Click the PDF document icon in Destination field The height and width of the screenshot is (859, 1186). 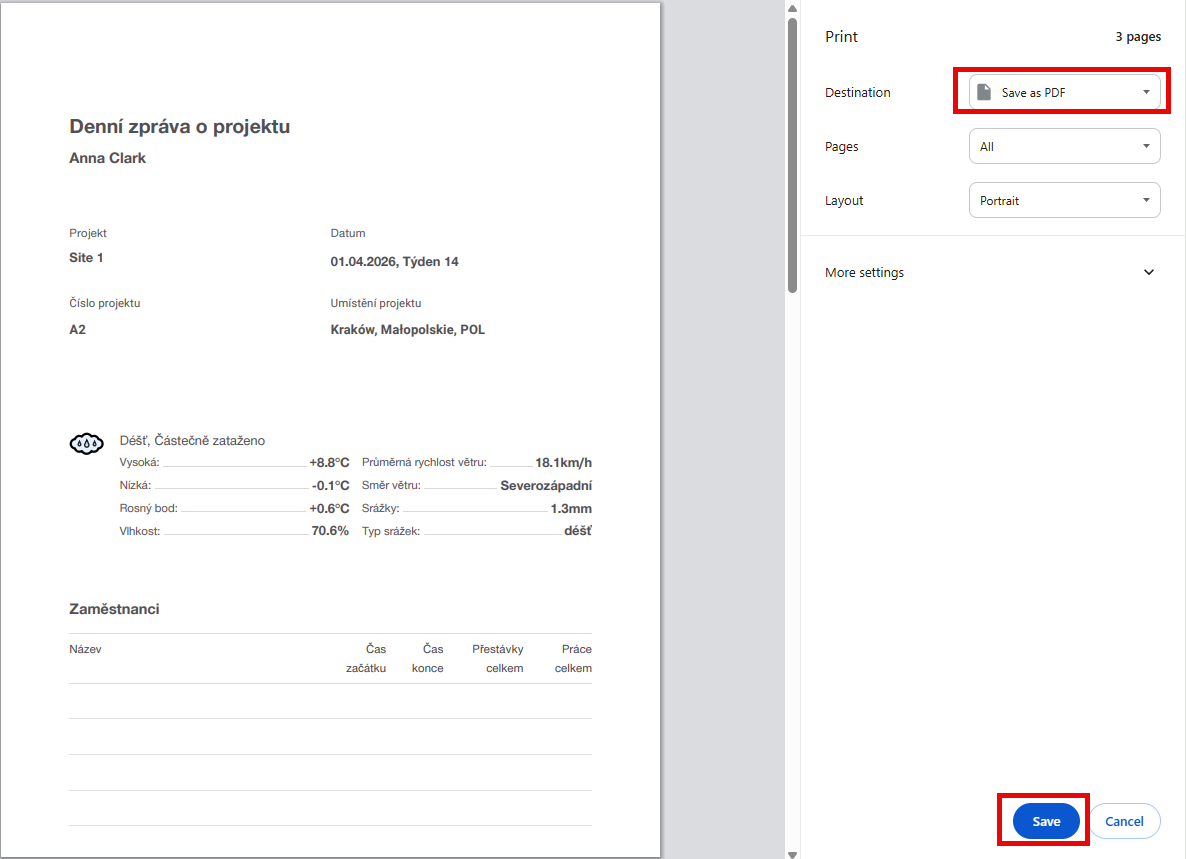(x=984, y=92)
